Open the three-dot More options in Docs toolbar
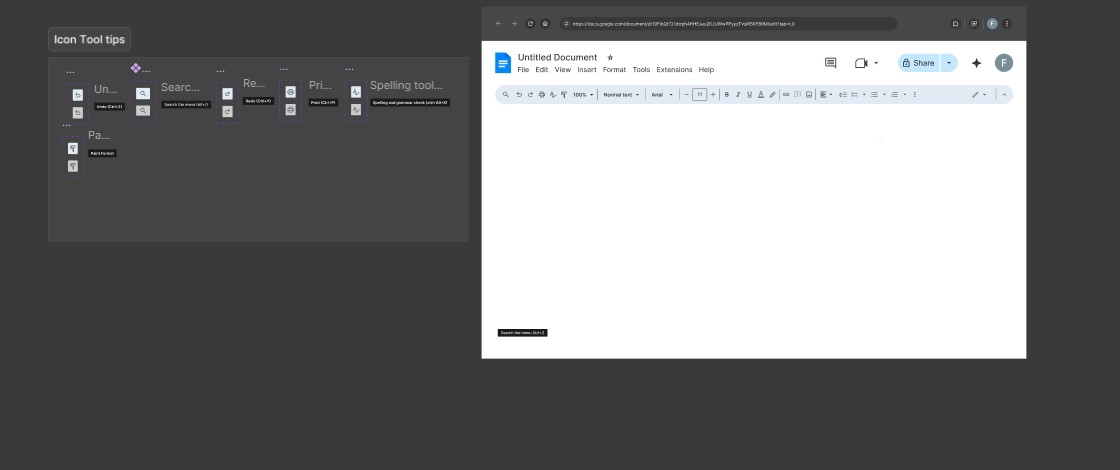This screenshot has height=470, width=1120. click(914, 94)
